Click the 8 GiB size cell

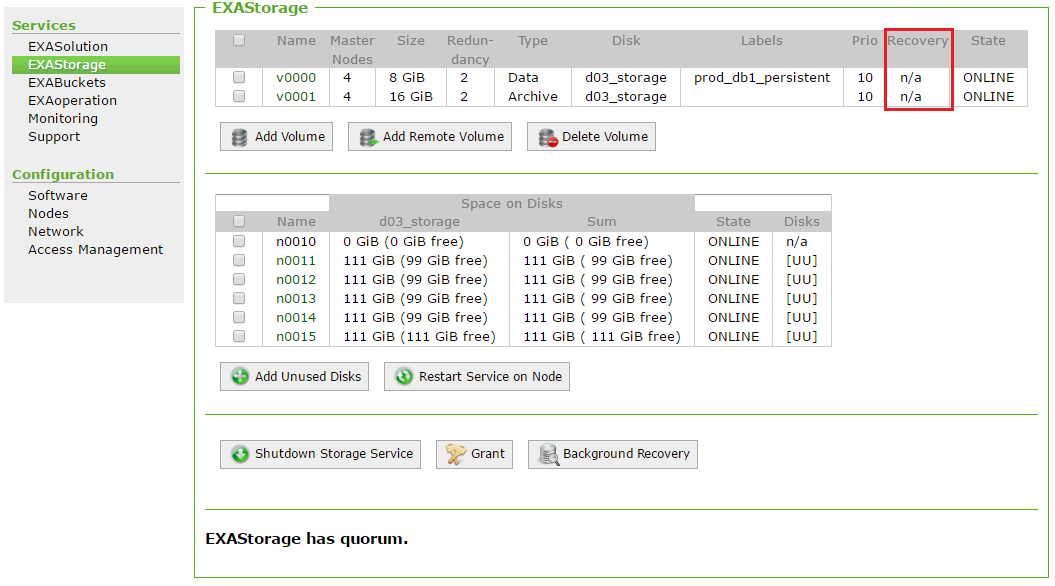(407, 78)
